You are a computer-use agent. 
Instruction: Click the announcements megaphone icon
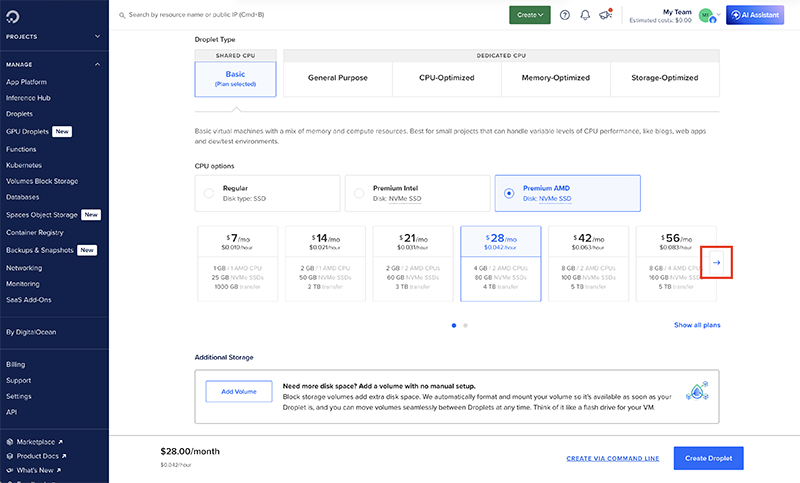coord(605,15)
